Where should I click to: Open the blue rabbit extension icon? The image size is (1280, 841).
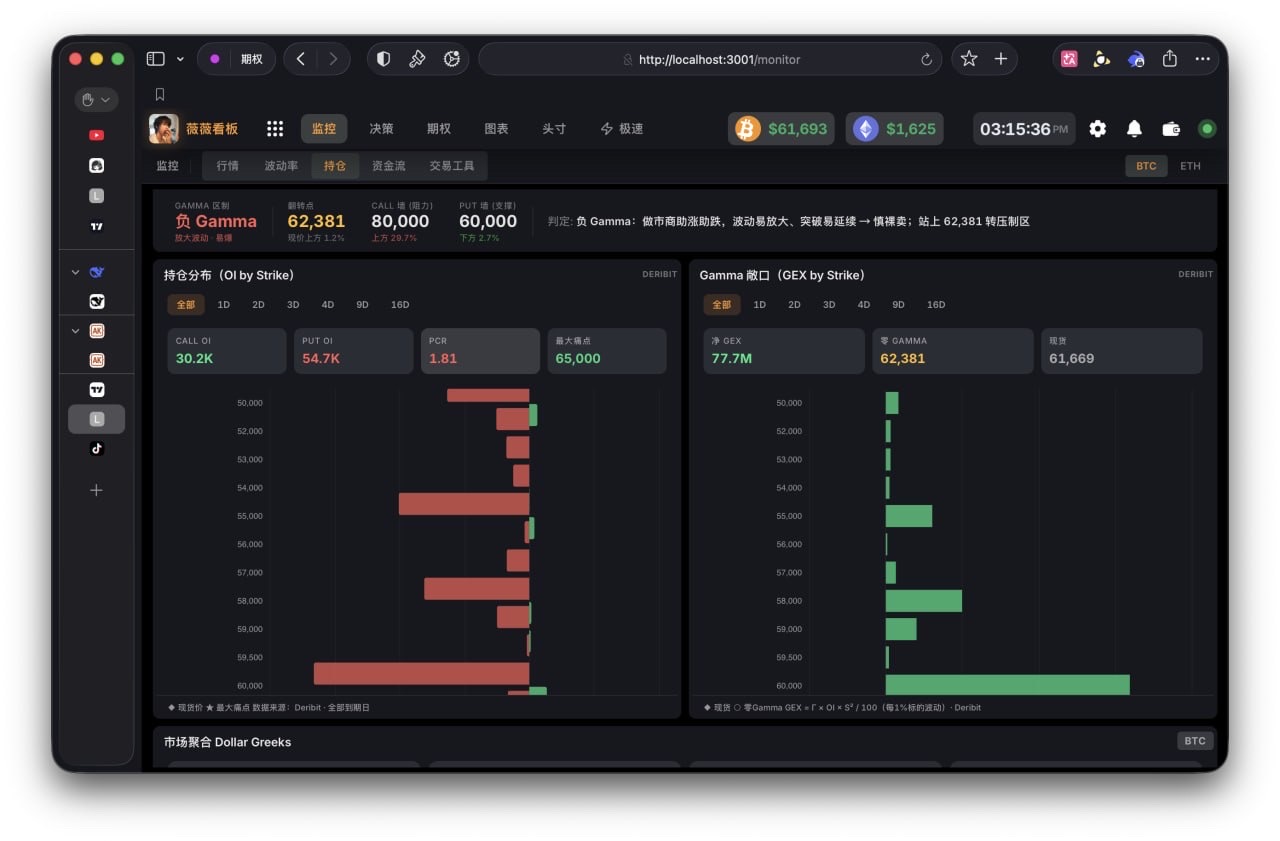pos(1136,59)
